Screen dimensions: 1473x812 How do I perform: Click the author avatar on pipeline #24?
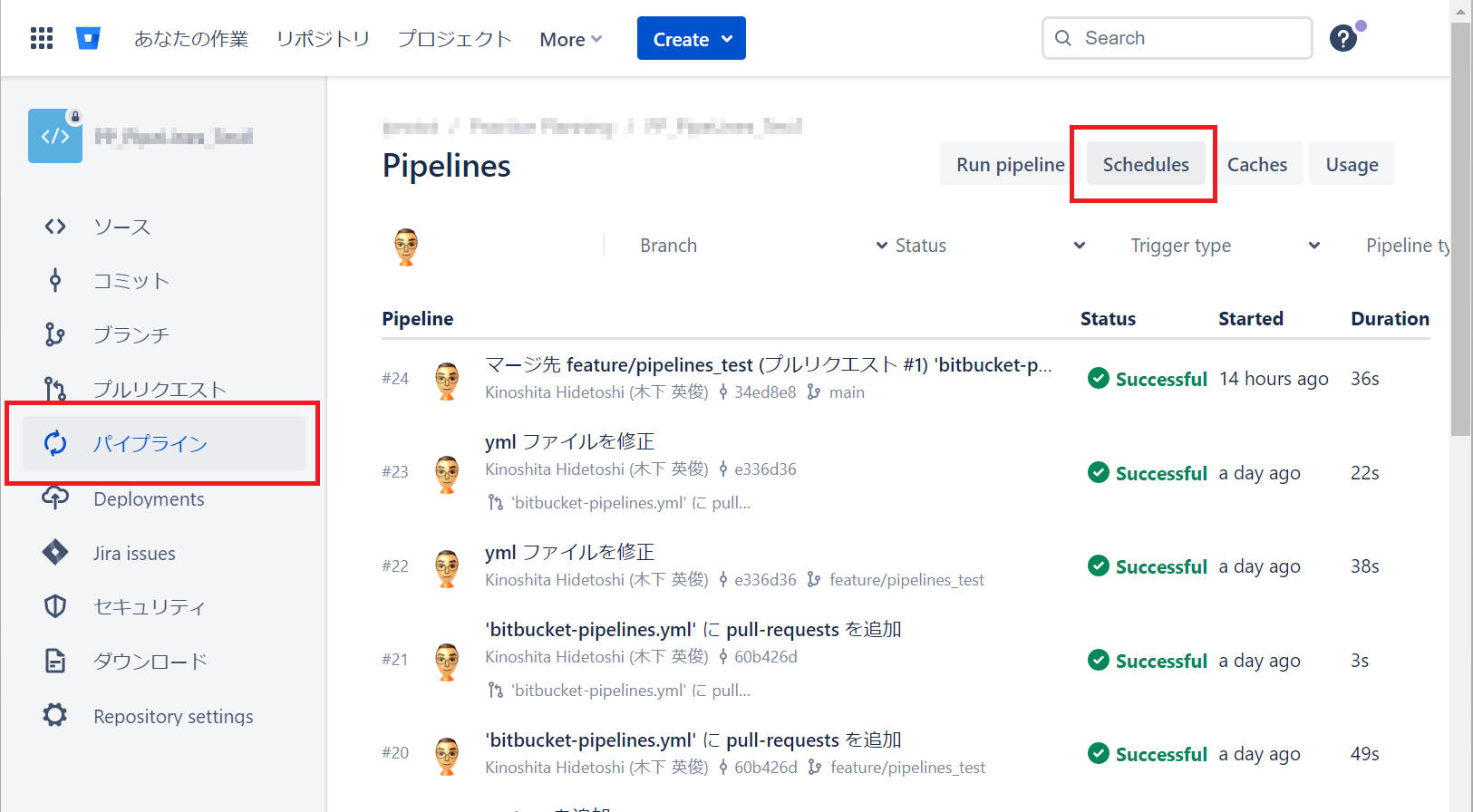point(447,380)
